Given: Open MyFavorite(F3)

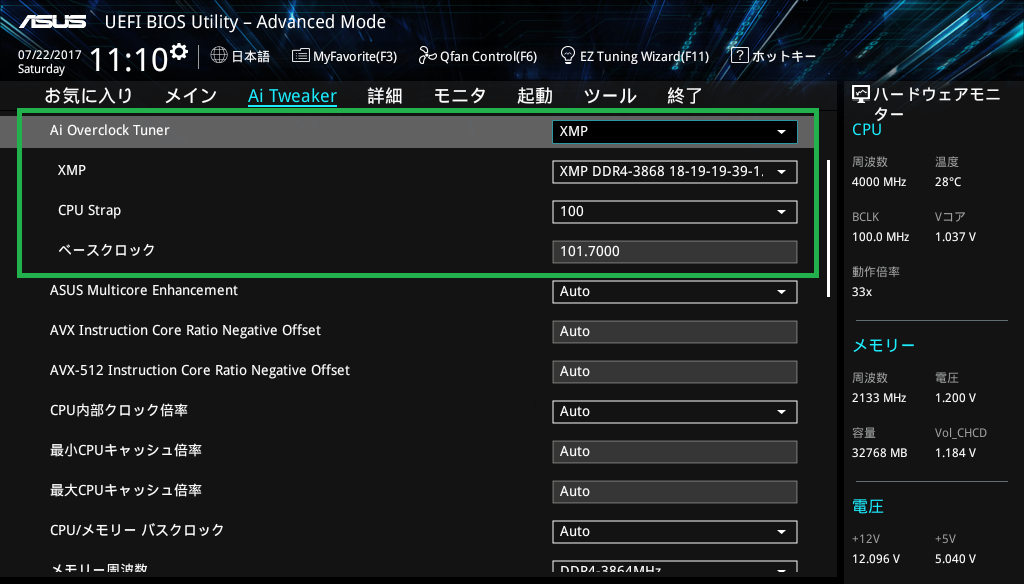Looking at the screenshot, I should tap(344, 56).
